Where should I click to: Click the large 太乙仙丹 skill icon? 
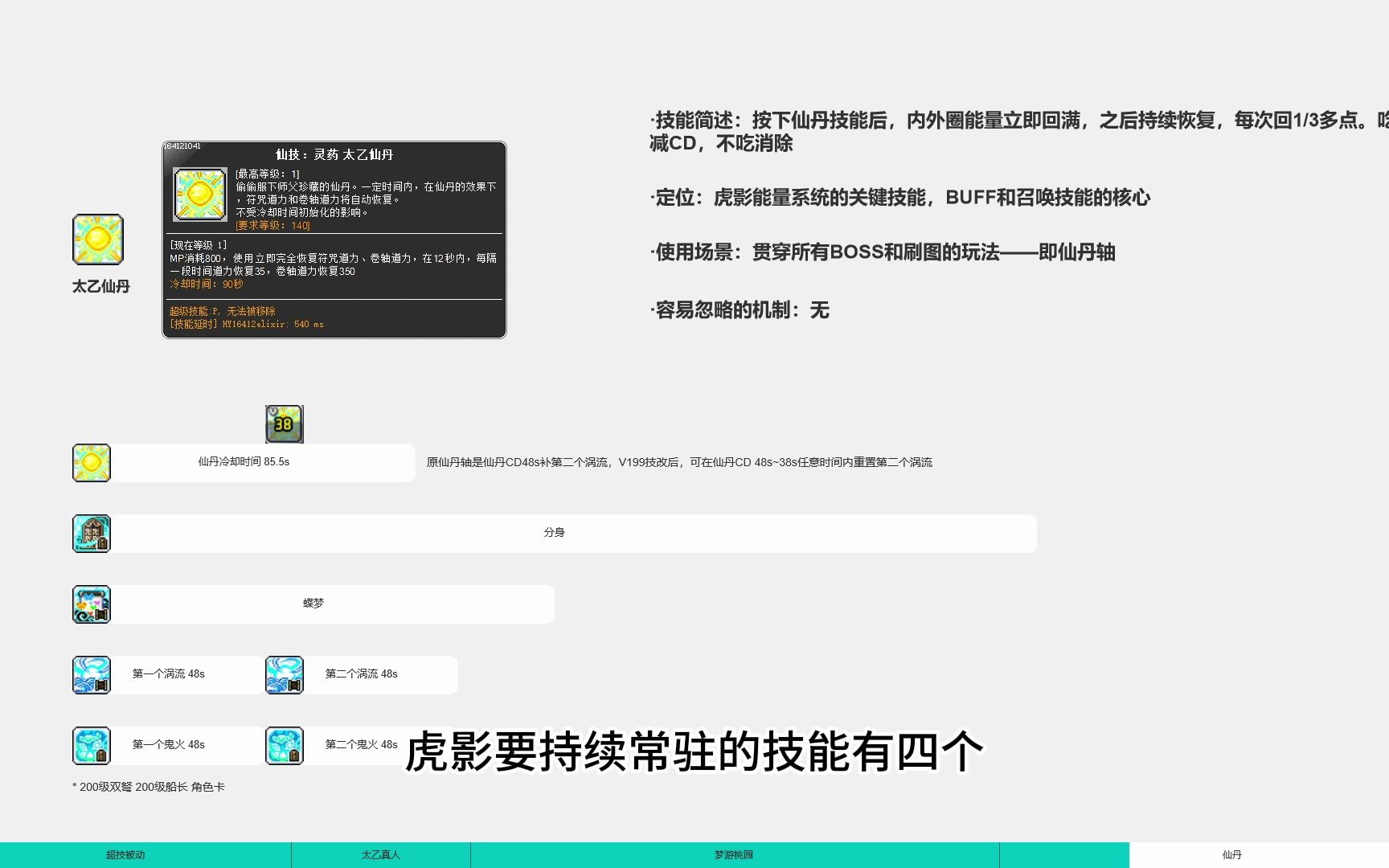[x=98, y=240]
